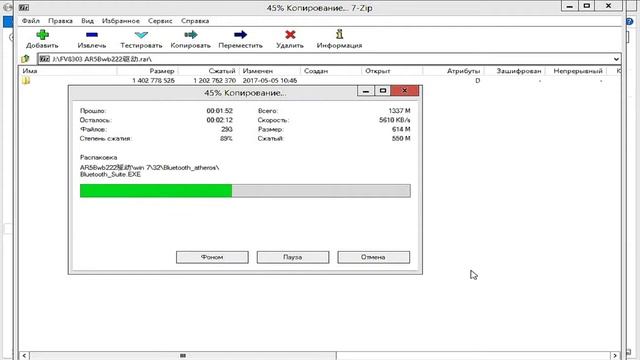This screenshot has width=640, height=360.
Task: Click the scroll-right arrow at the bottom
Action: pyautogui.click(x=615, y=356)
